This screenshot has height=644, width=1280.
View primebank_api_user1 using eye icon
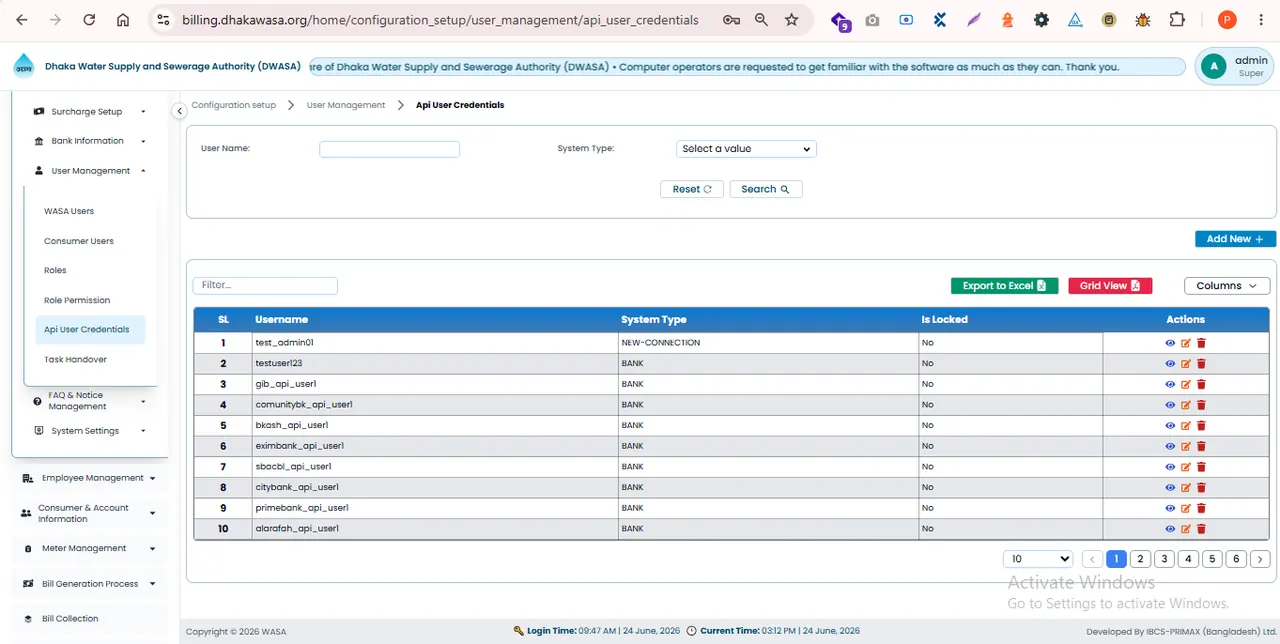(1170, 508)
